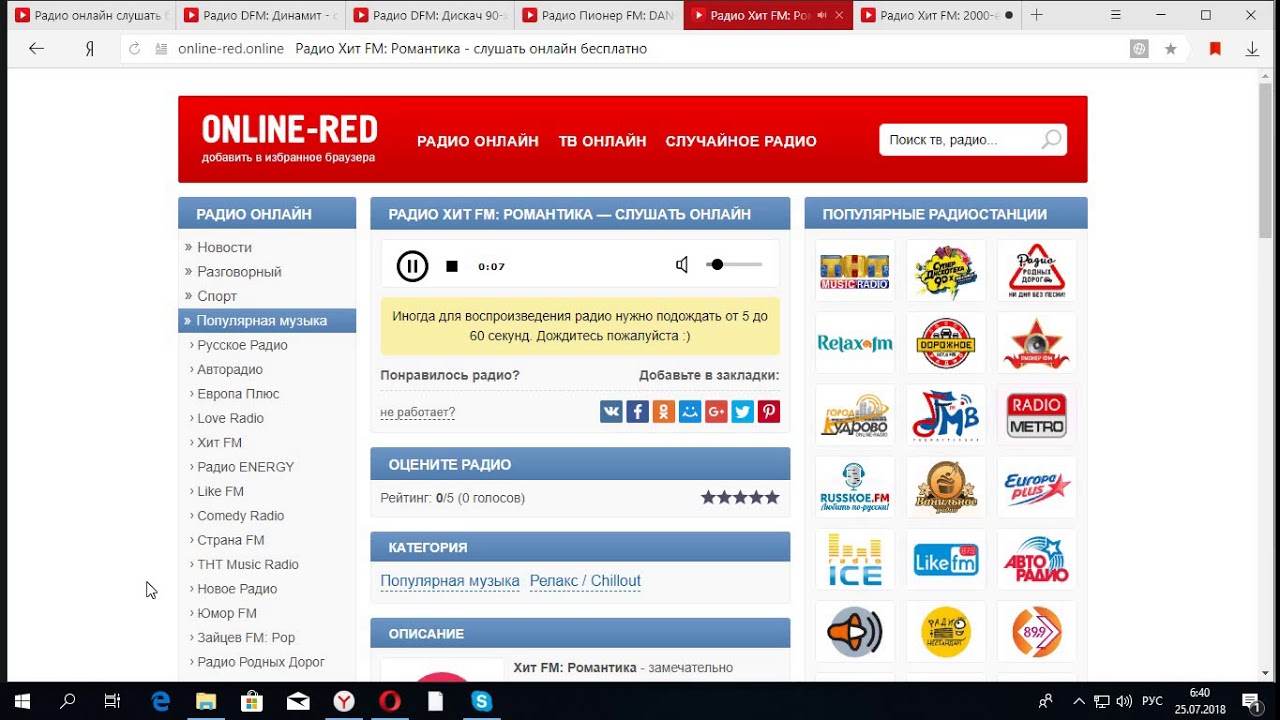Rate radio with the fifth star
The width and height of the screenshot is (1280, 720).
pos(771,497)
